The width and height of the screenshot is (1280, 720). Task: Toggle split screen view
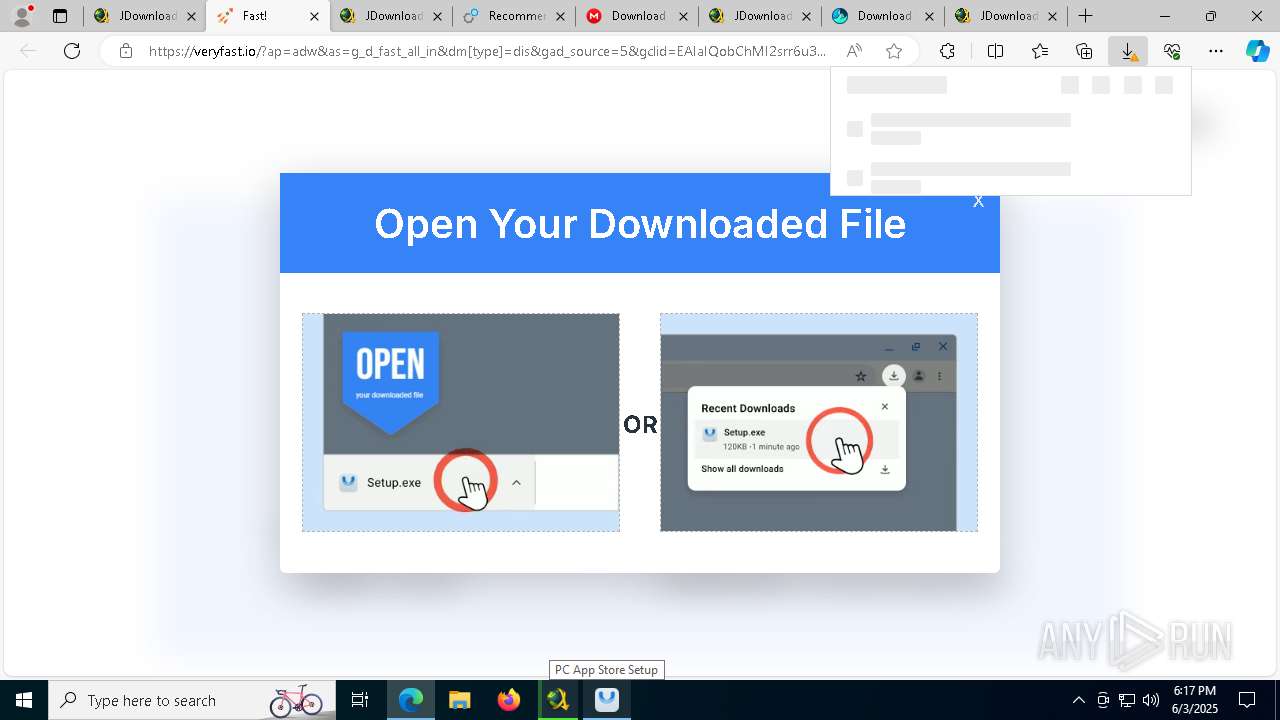click(995, 51)
